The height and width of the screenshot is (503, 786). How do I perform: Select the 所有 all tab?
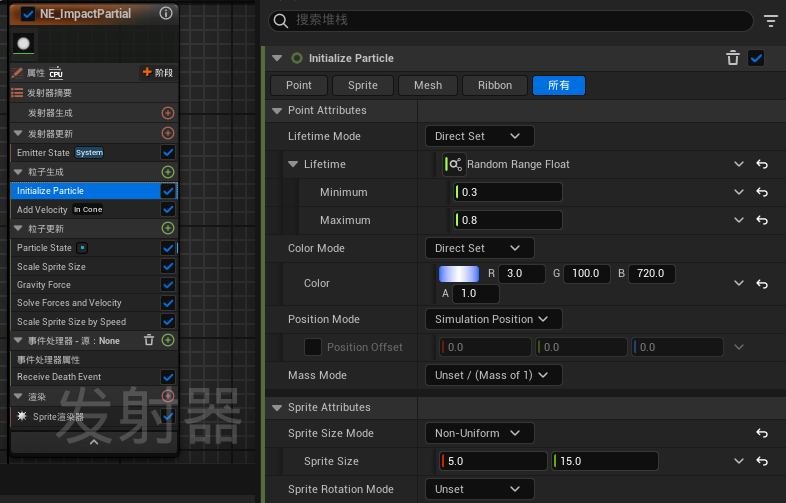[x=558, y=85]
